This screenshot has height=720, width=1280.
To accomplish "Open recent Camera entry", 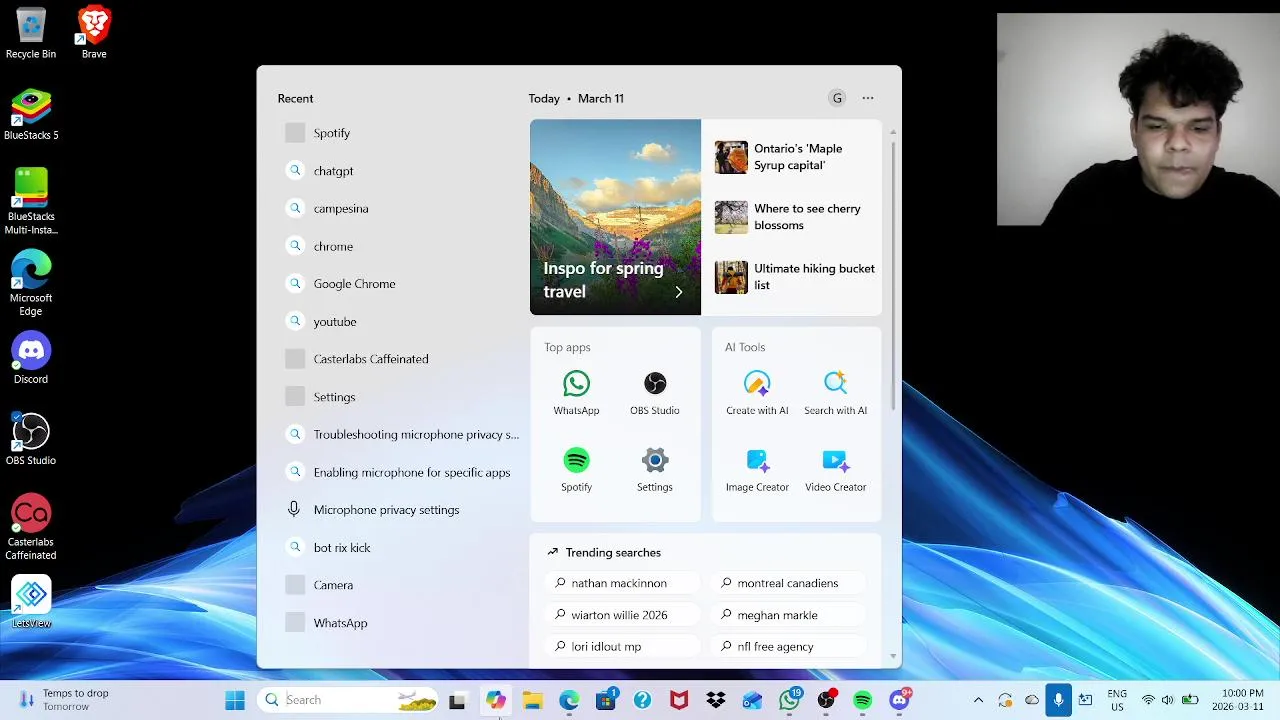I will coord(400,585).
